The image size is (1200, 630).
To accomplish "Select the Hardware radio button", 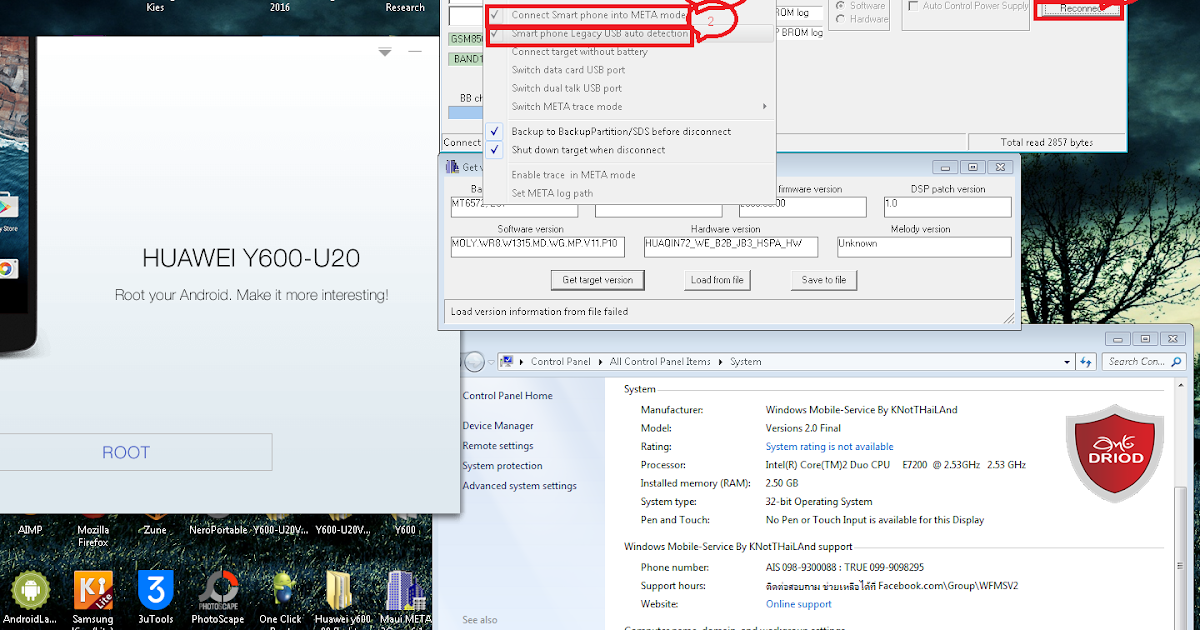I will (x=840, y=19).
